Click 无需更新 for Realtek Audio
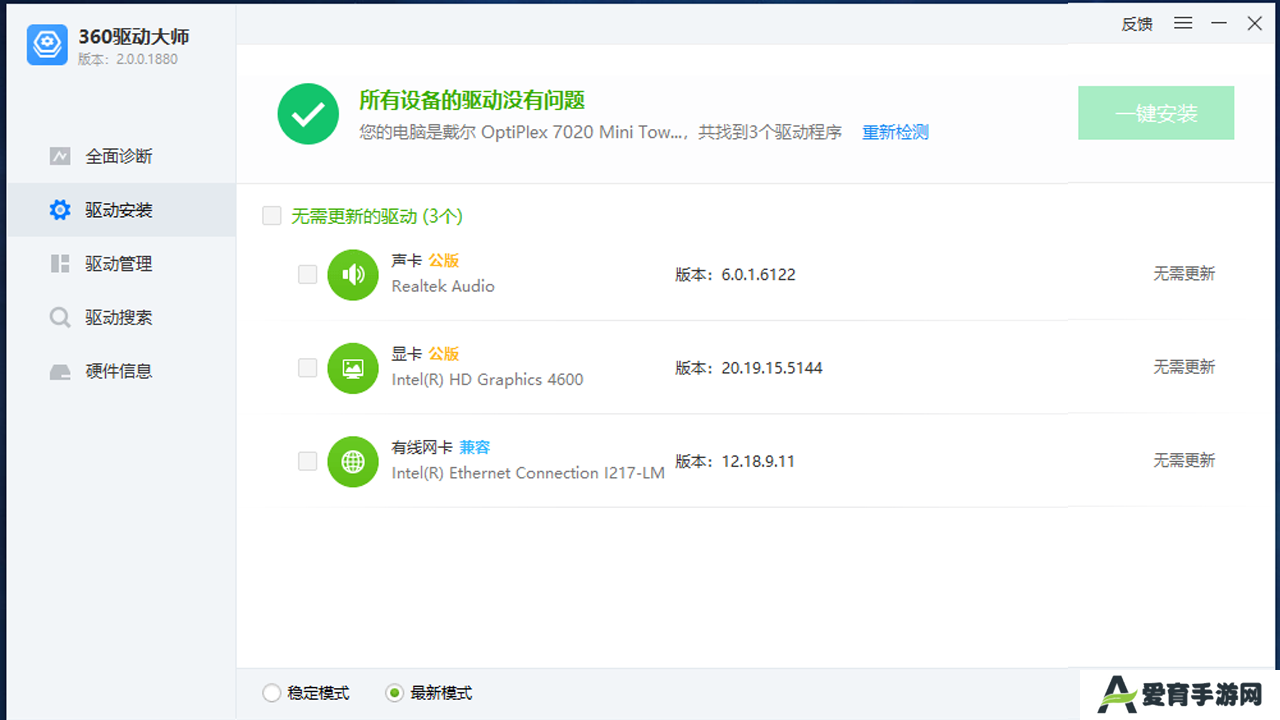 click(x=1184, y=274)
